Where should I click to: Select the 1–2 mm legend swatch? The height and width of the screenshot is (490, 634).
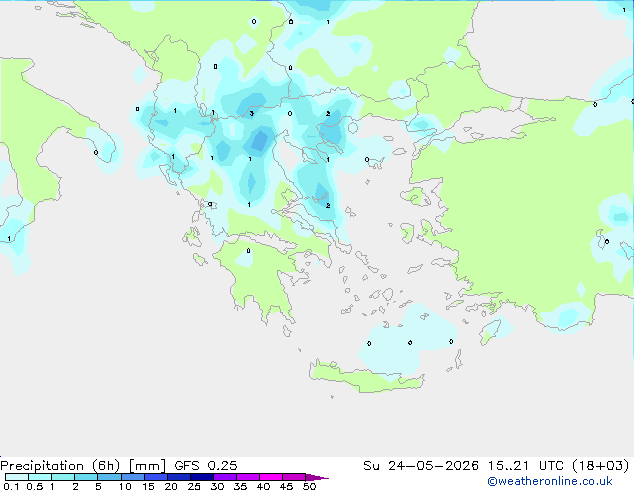[63, 477]
